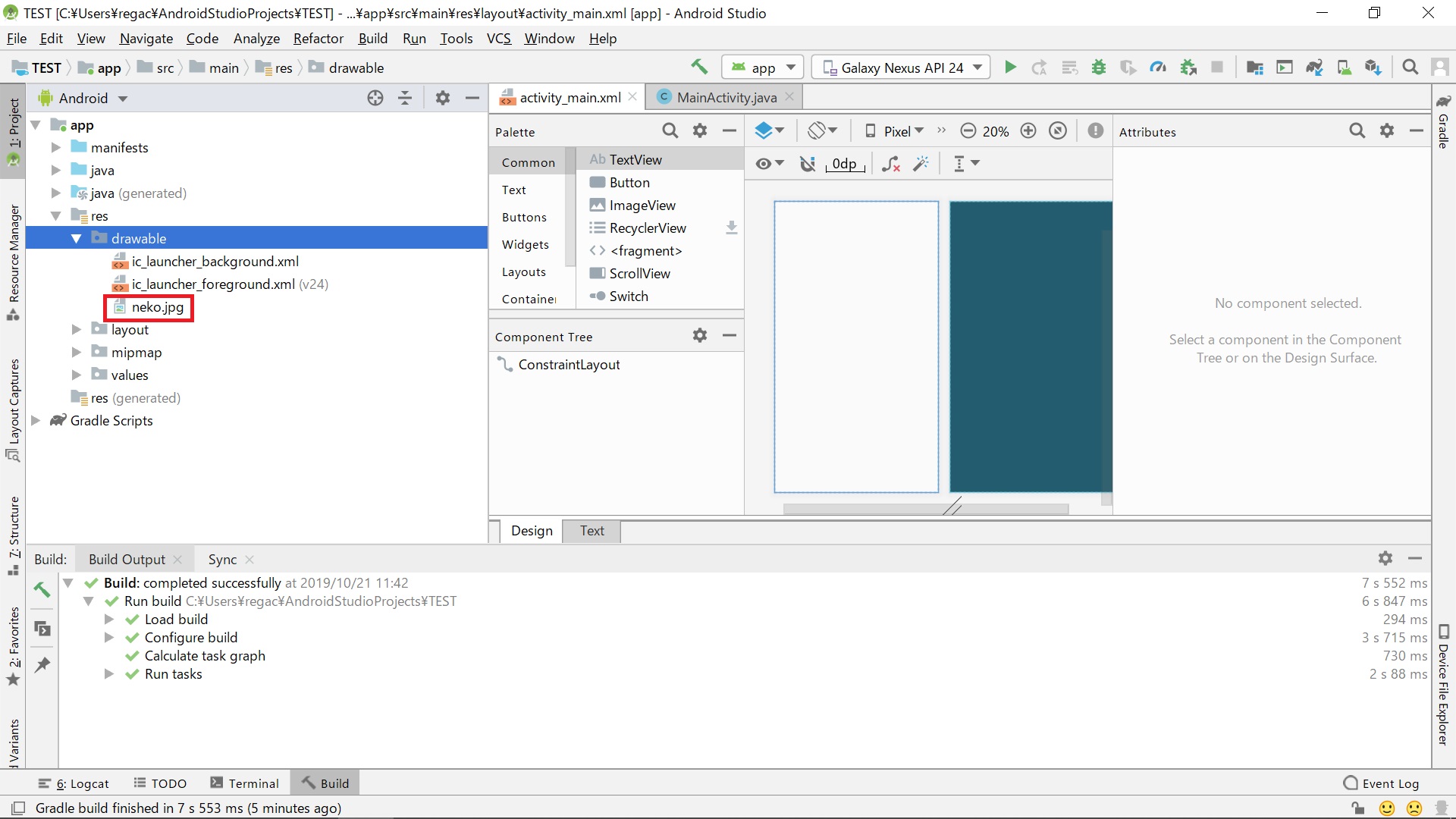Image resolution: width=1456 pixels, height=819 pixels.
Task: Expand the Gradle Scripts node
Action: pos(36,420)
